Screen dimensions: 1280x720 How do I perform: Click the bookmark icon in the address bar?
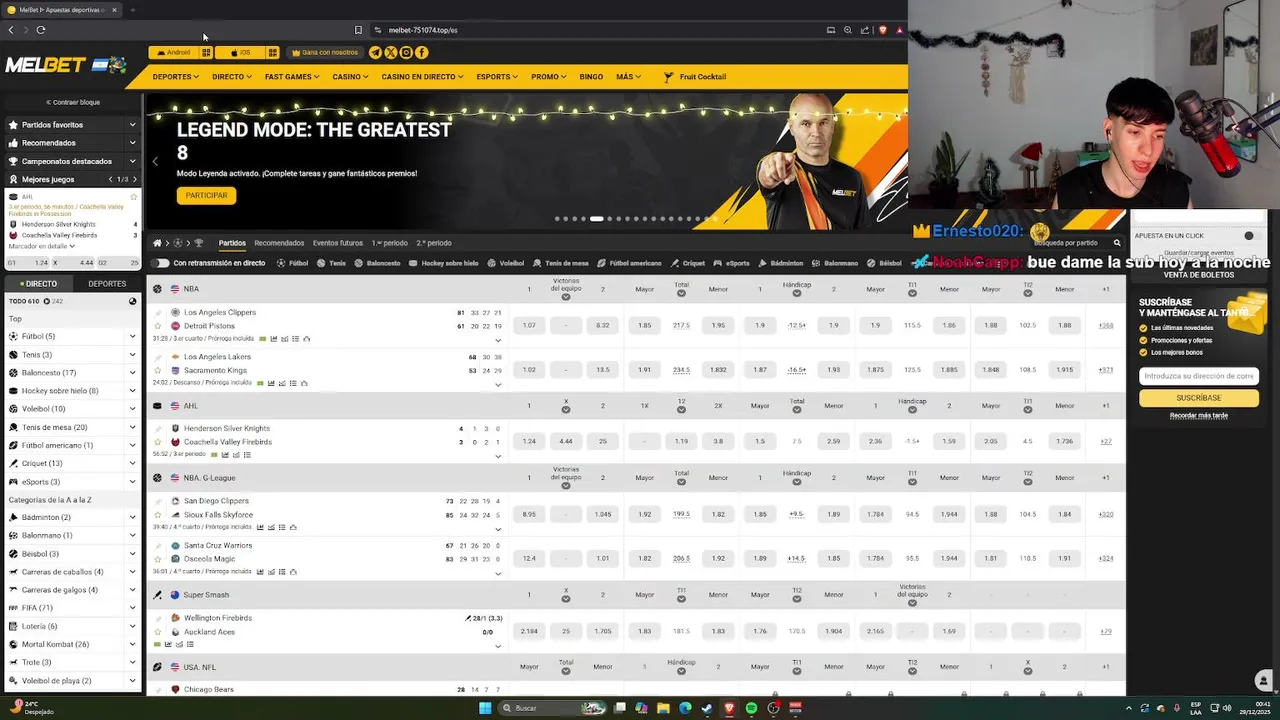(358, 30)
